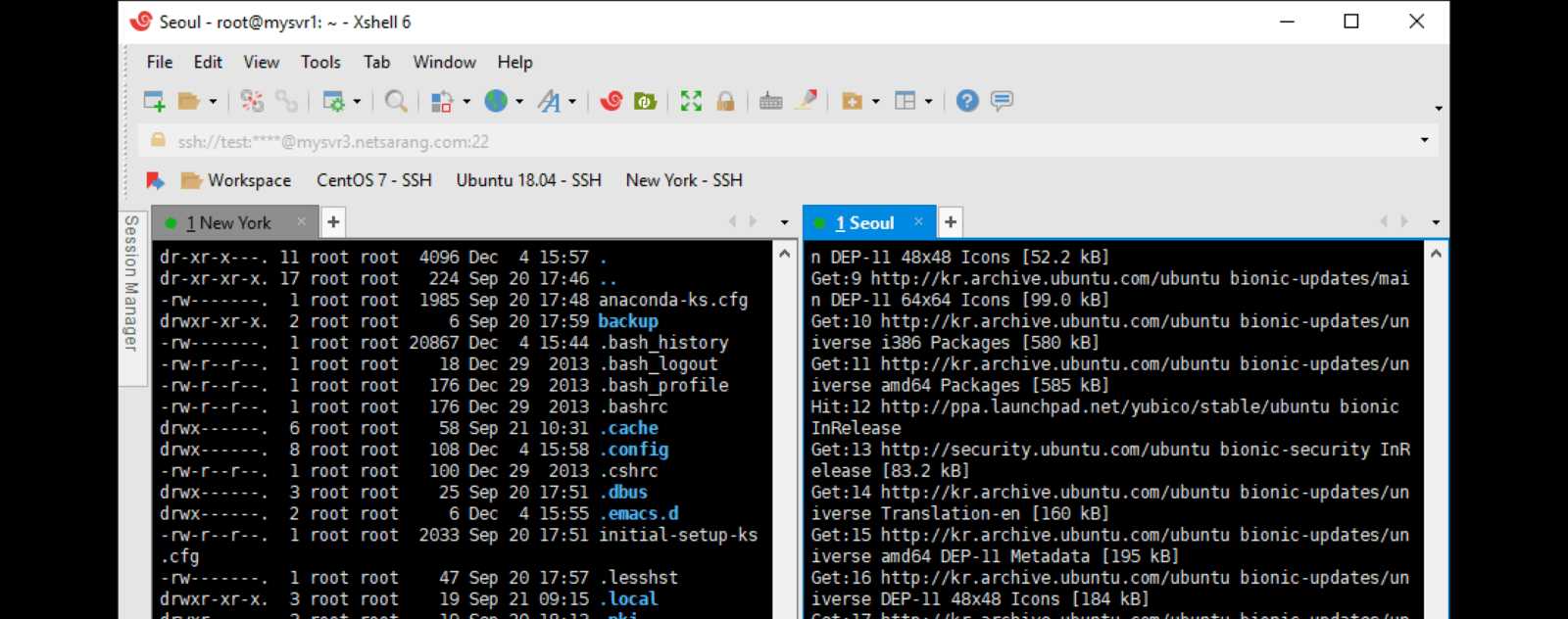Expand the Session Properties dropdown arrow
Screen dimensions: 1568x619
358,101
